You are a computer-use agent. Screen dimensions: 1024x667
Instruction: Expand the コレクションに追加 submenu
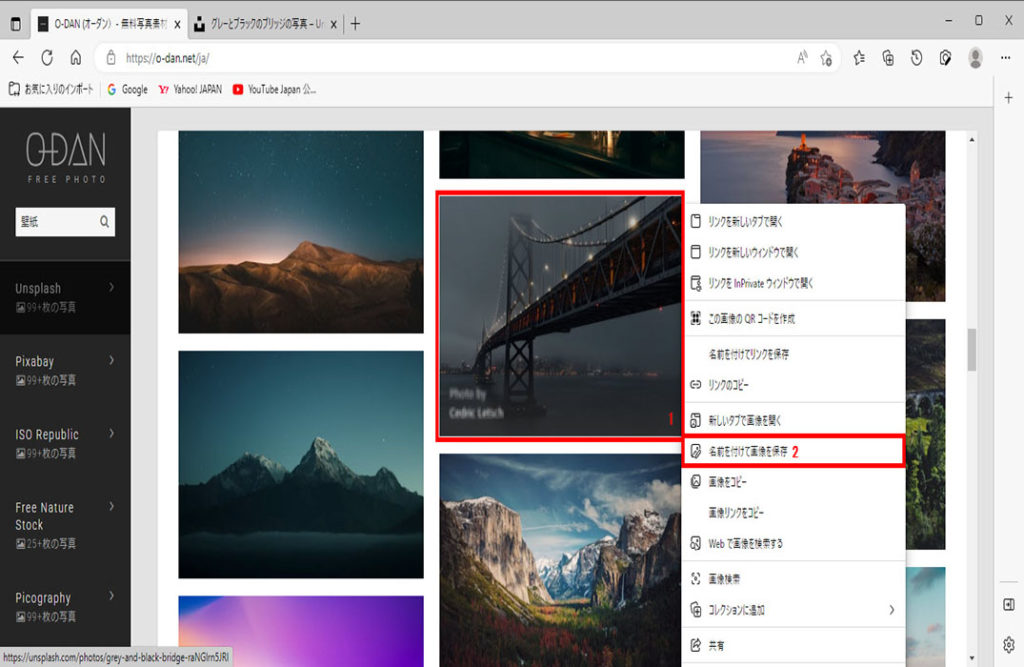891,609
